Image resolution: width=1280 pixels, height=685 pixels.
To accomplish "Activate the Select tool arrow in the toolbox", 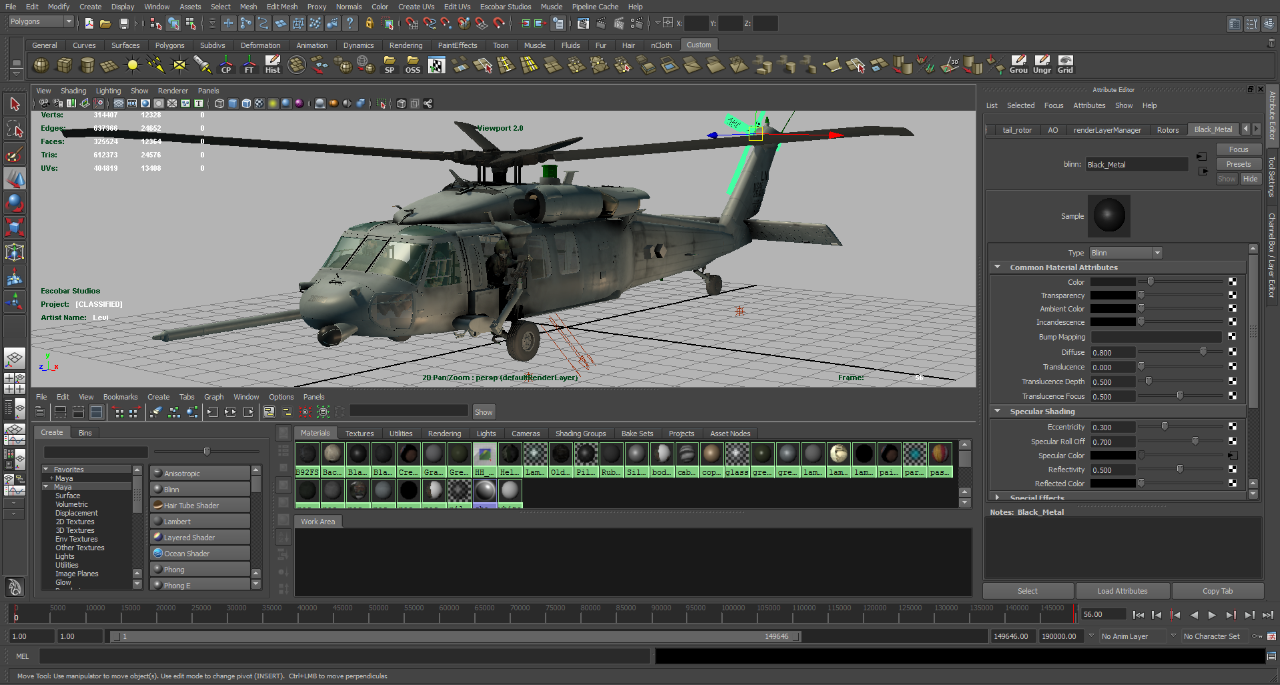I will [x=14, y=104].
